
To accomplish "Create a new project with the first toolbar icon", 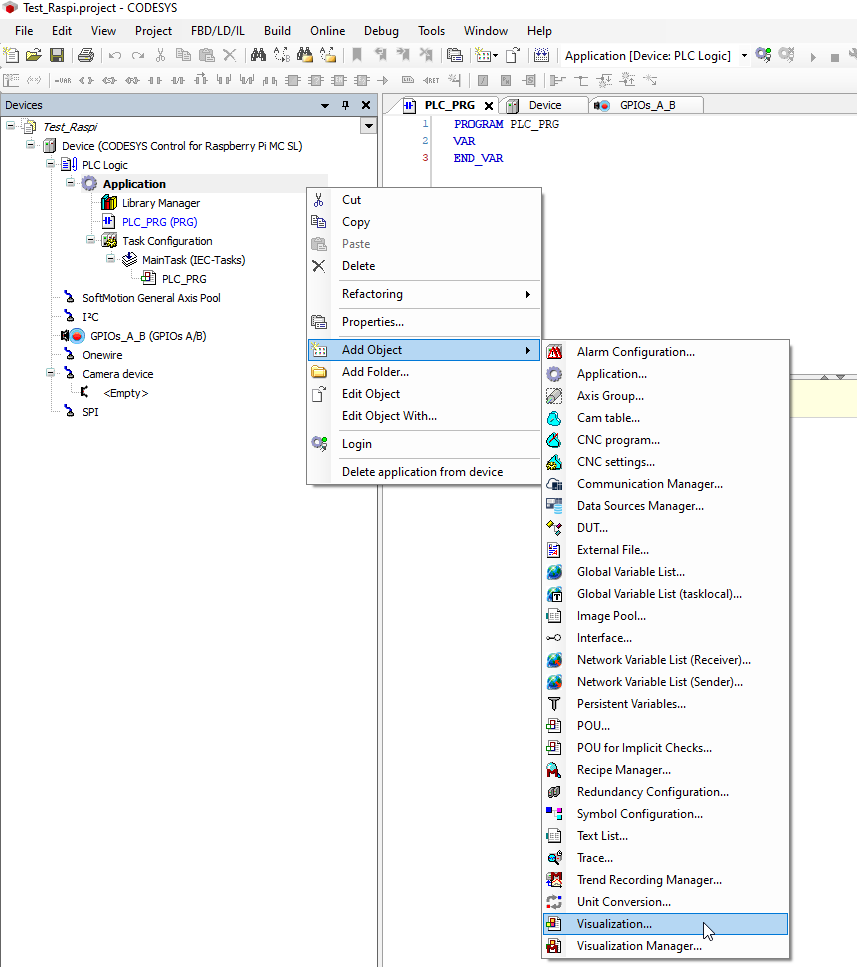I will tap(11, 54).
